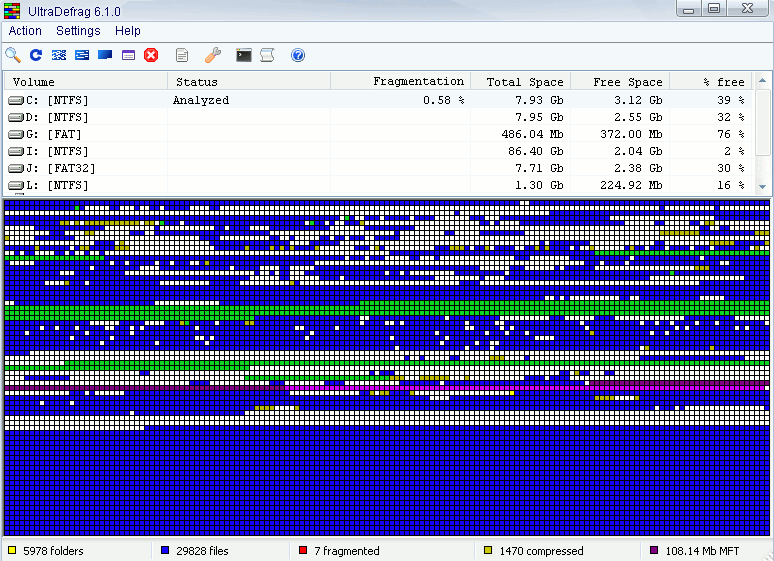Sort by the Volume column header
774x561 pixels.
click(x=86, y=81)
